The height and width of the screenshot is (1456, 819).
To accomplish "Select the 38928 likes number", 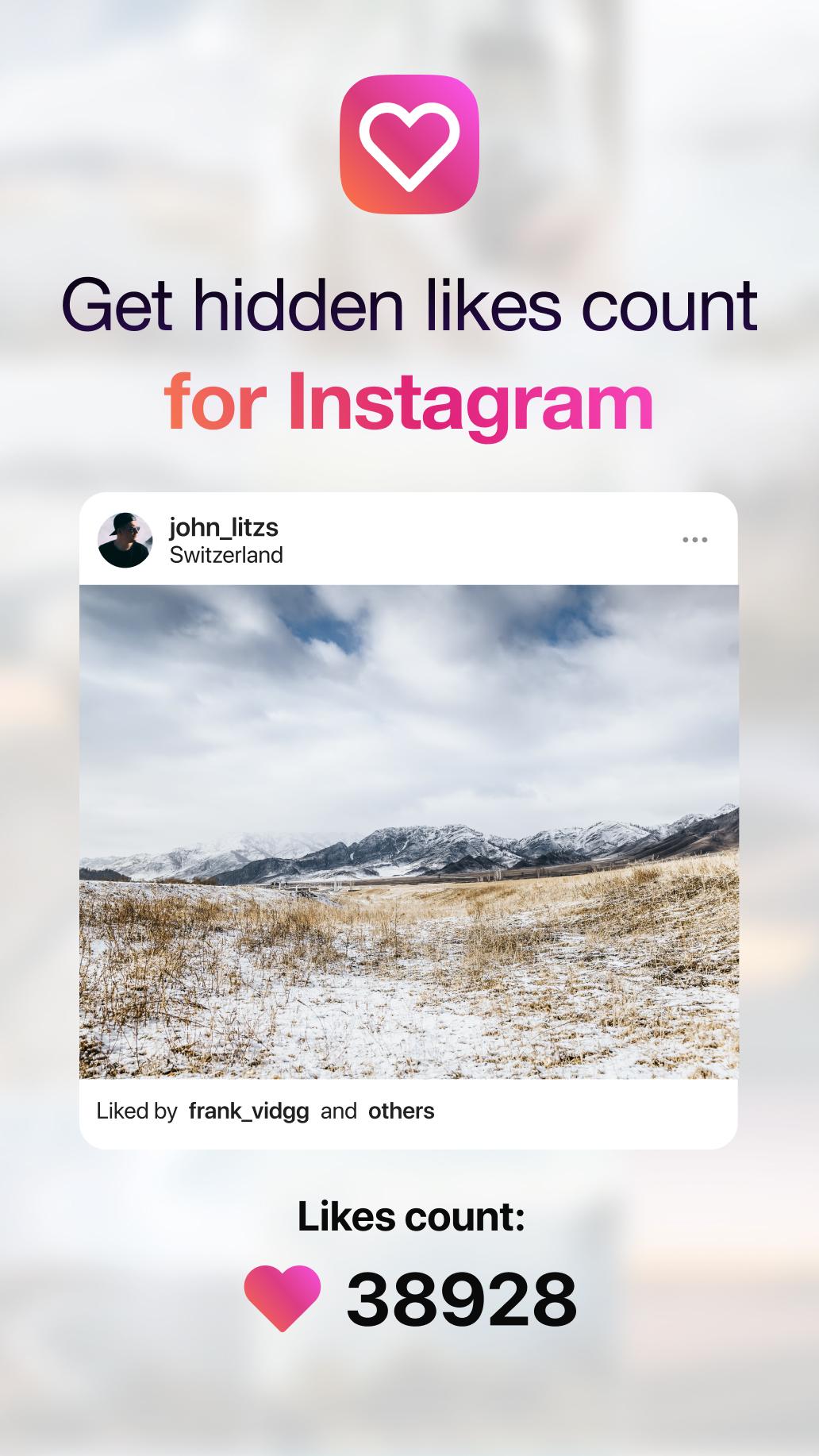I will pyautogui.click(x=462, y=1300).
